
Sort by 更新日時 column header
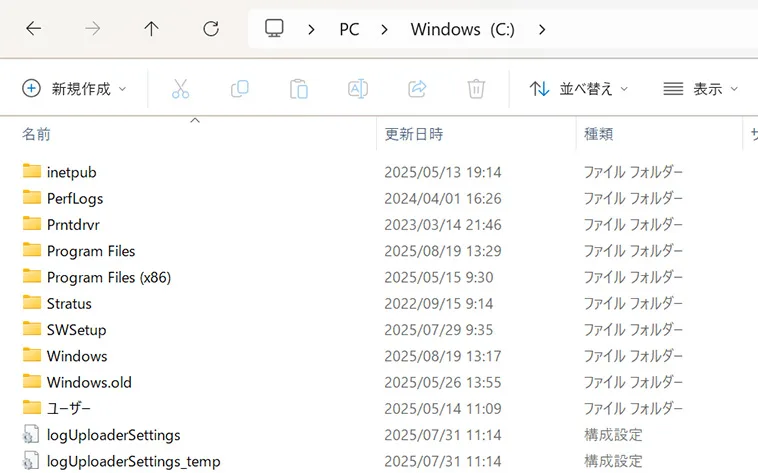(x=413, y=134)
